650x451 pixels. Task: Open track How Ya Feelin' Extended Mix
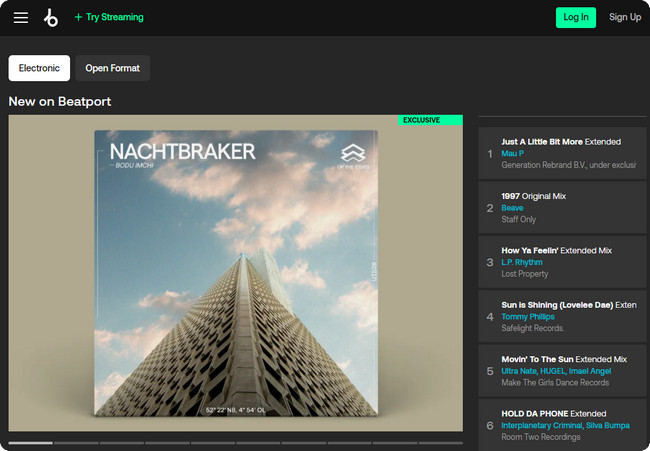pos(556,250)
